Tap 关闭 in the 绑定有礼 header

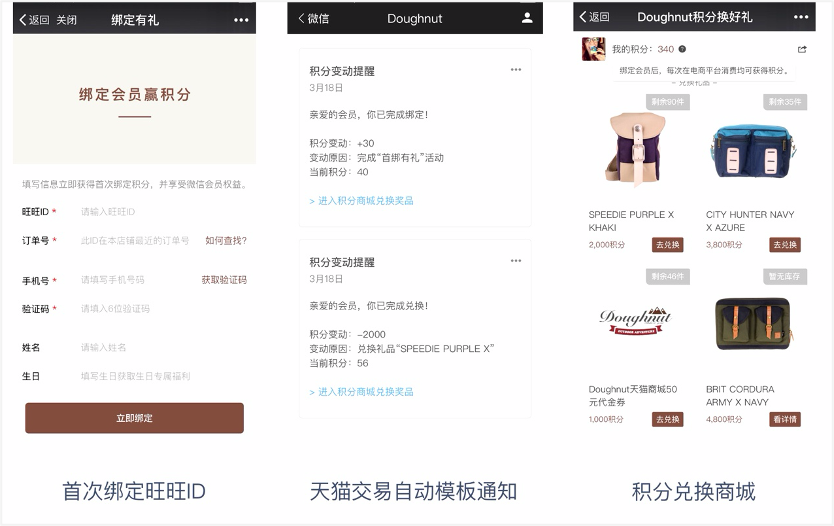(x=66, y=20)
